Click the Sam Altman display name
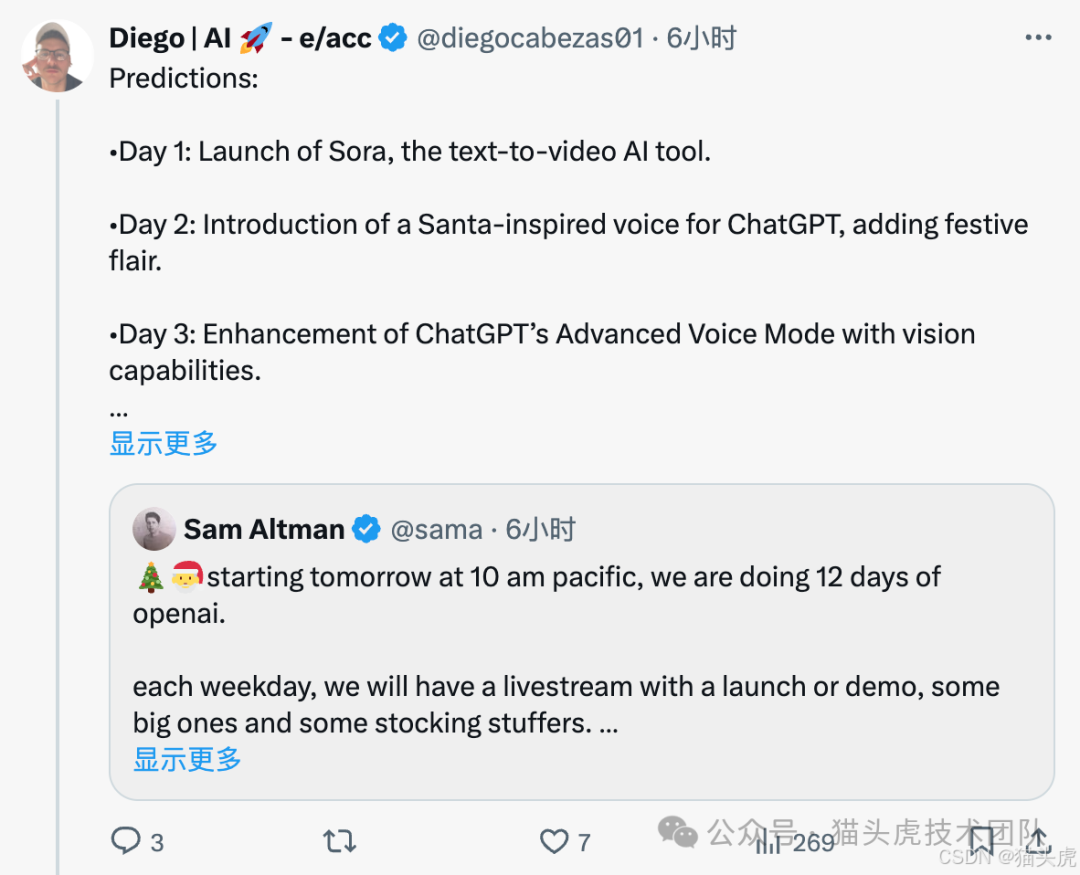 coord(264,529)
